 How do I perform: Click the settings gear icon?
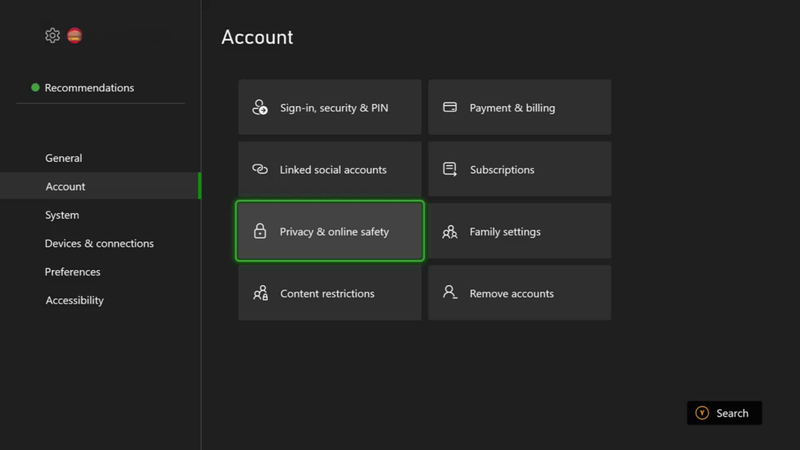click(x=52, y=35)
